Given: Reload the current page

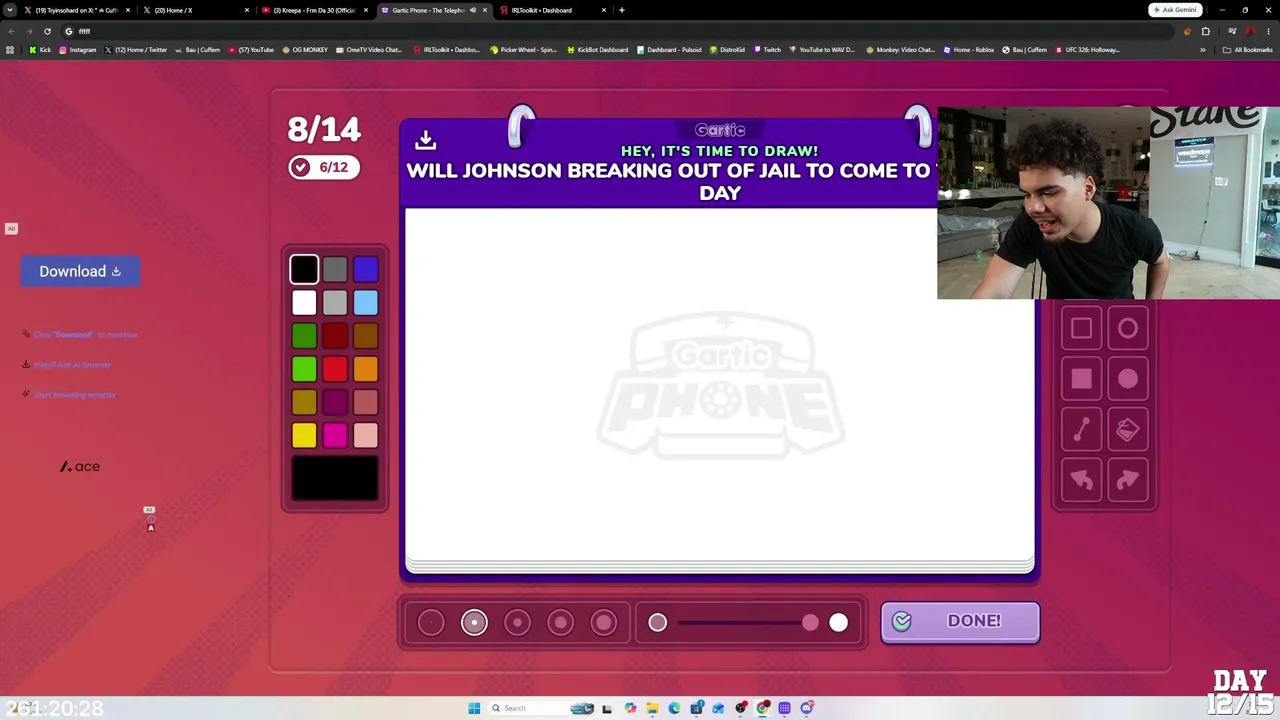Looking at the screenshot, I should coord(47,31).
